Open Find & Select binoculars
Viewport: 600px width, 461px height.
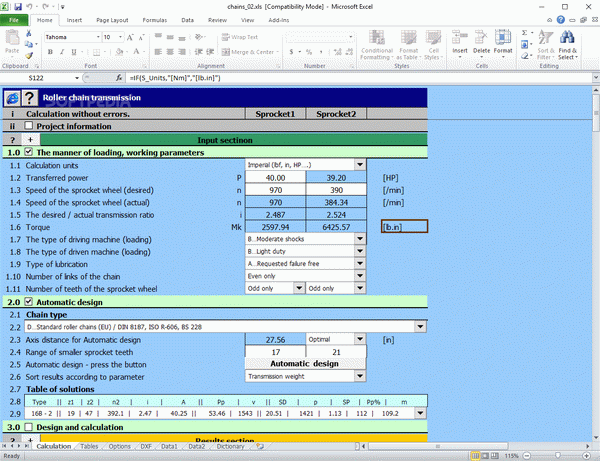click(567, 45)
